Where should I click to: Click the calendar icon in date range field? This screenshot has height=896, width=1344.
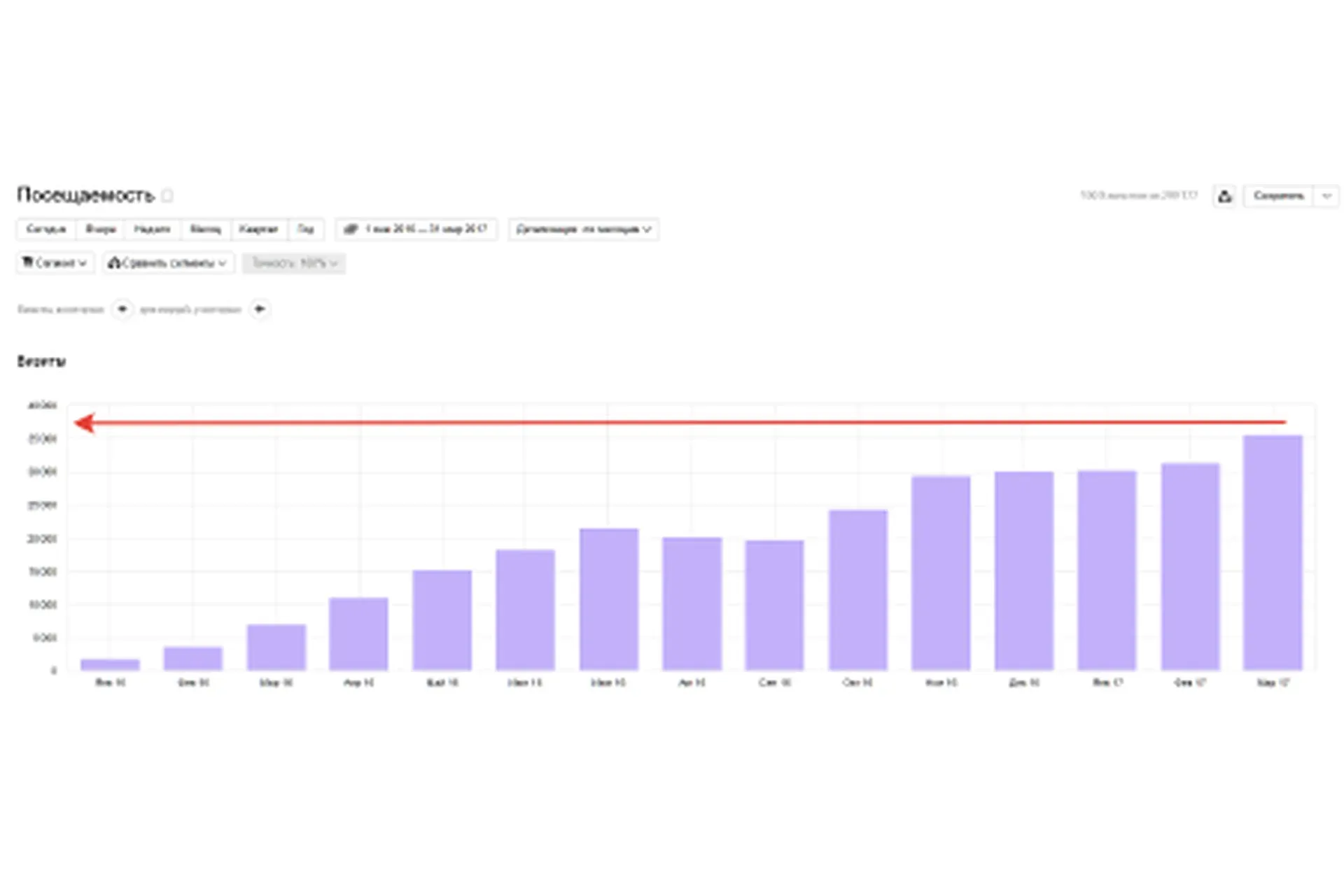coord(351,229)
